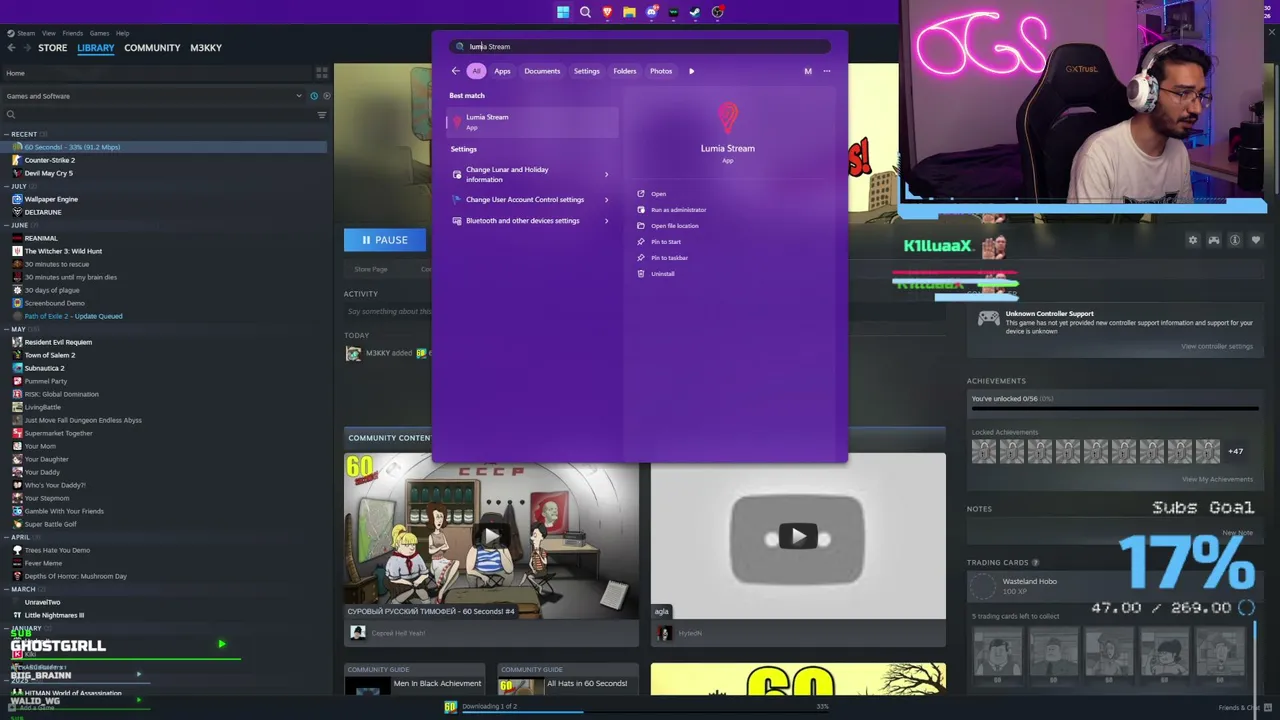The width and height of the screenshot is (1280, 720).
Task: Choose Open file location
Action: 674,226
